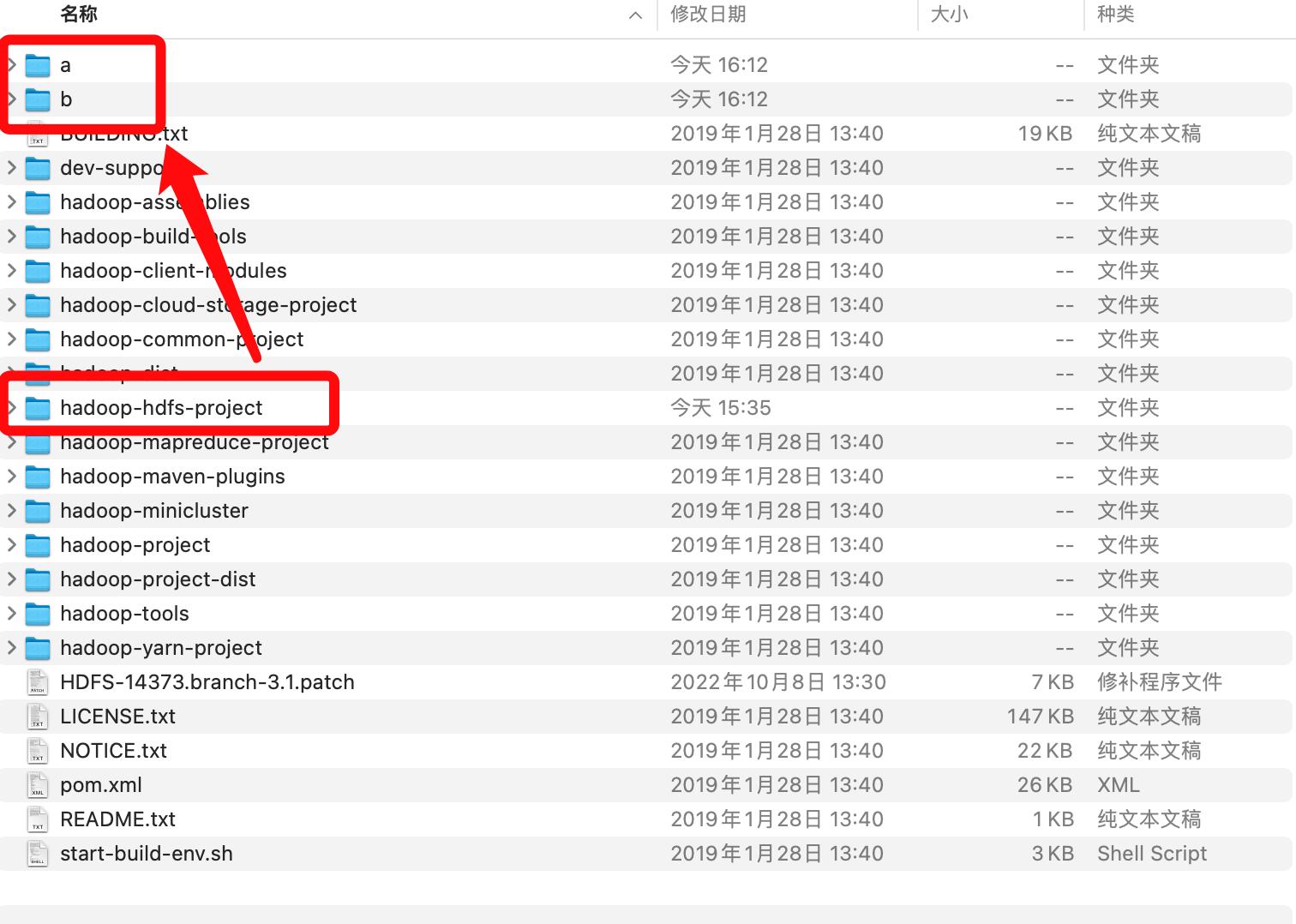Screen dimensions: 1296x924
Task: Select the hadoop-cloud-storage-project folder icon
Action: click(x=38, y=305)
